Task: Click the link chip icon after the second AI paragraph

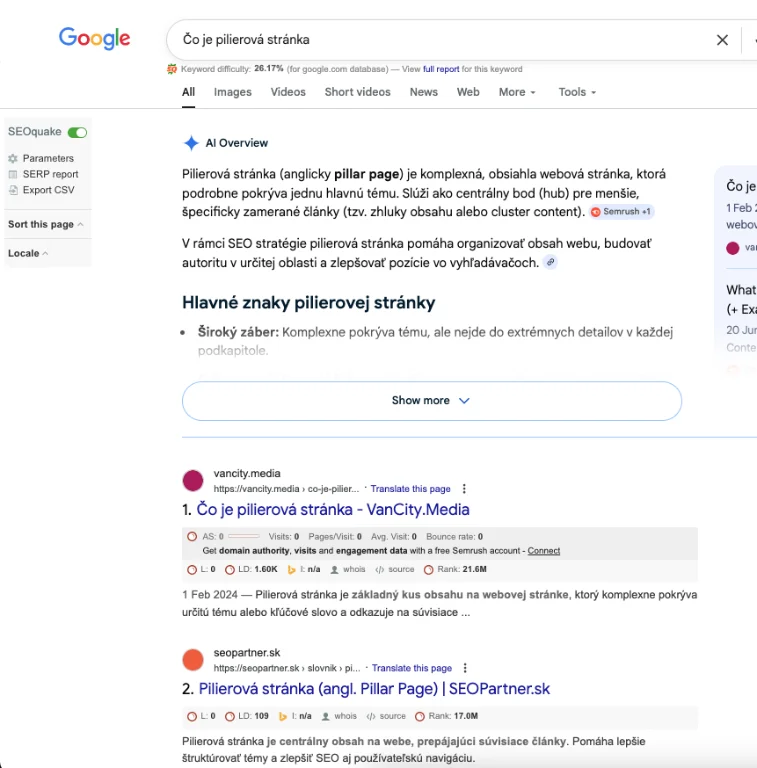Action: [550, 262]
